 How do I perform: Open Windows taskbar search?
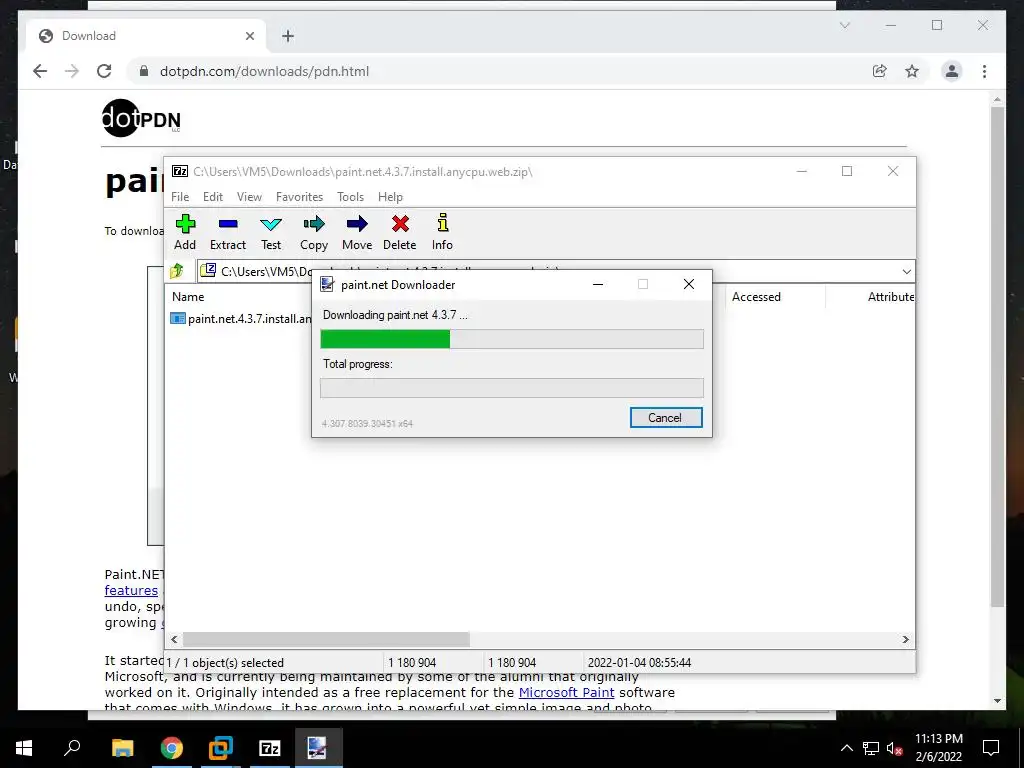(72, 748)
